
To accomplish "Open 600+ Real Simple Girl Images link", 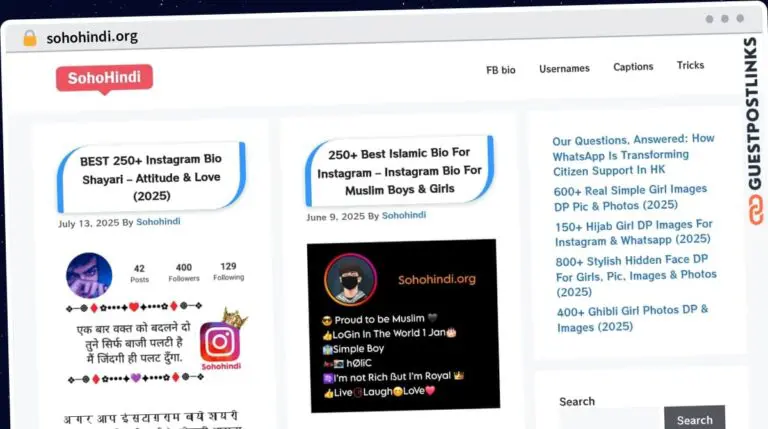I will click(x=630, y=197).
